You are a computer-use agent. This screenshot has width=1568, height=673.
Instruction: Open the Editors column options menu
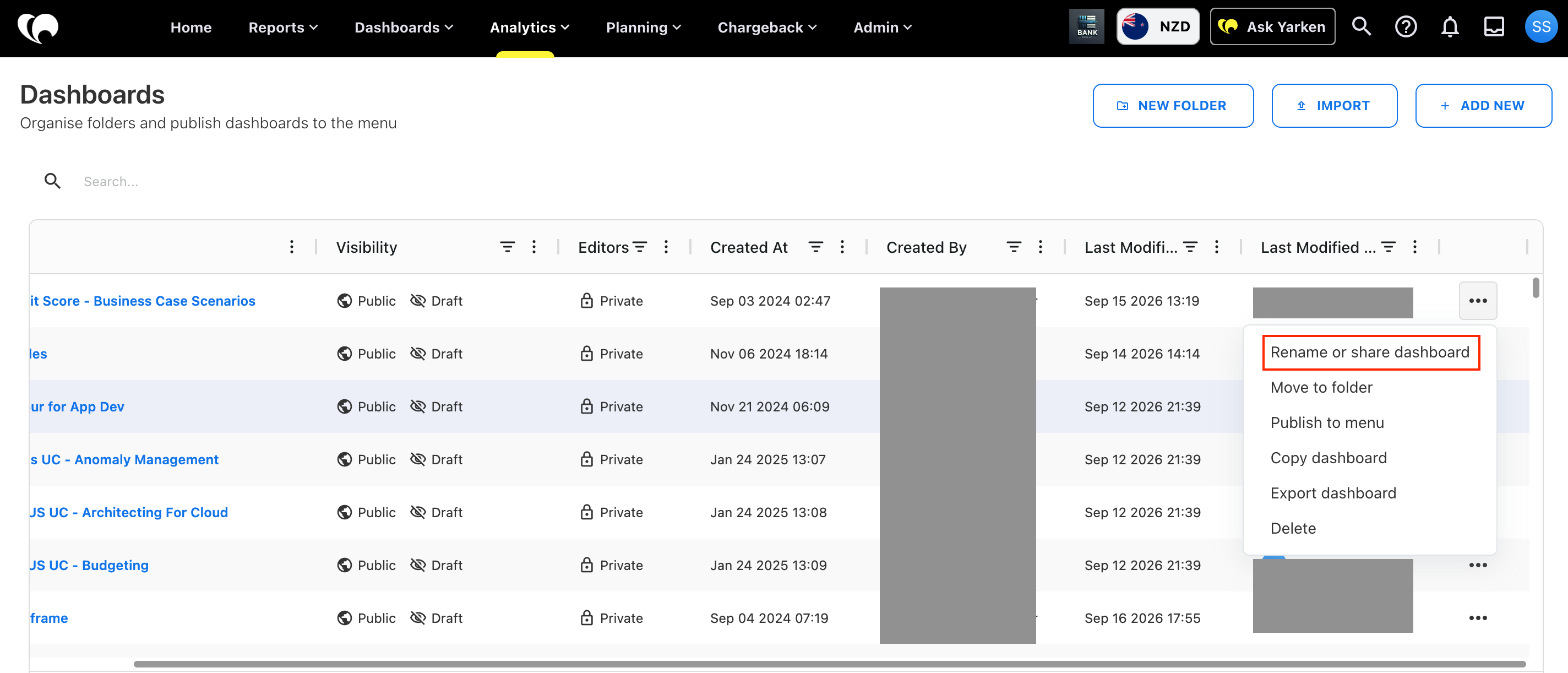[x=666, y=247]
